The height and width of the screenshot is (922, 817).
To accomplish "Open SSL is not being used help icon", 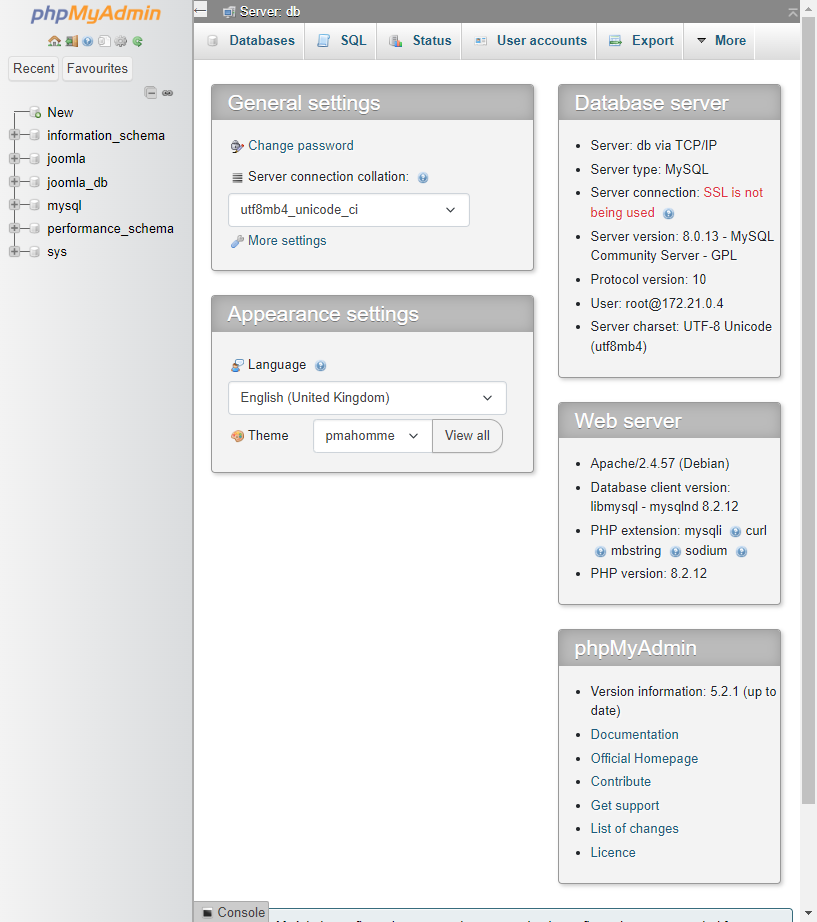I will tap(669, 213).
